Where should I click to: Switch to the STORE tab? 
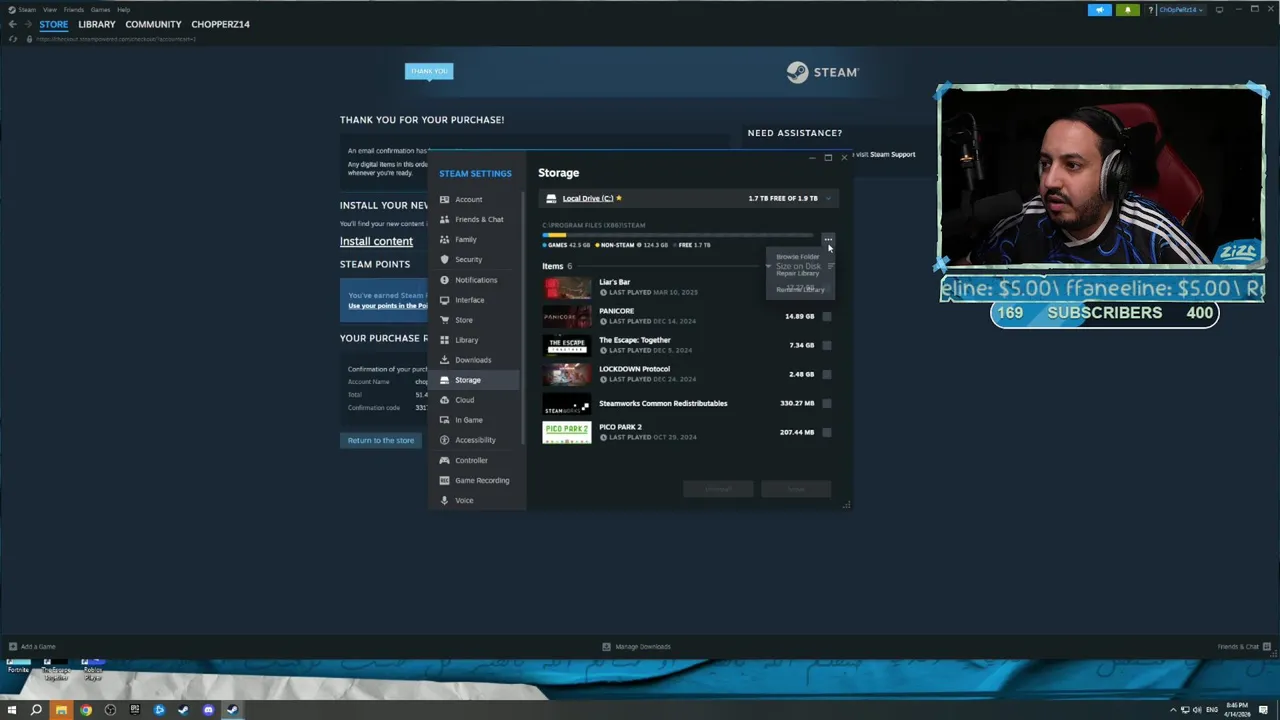pos(54,24)
